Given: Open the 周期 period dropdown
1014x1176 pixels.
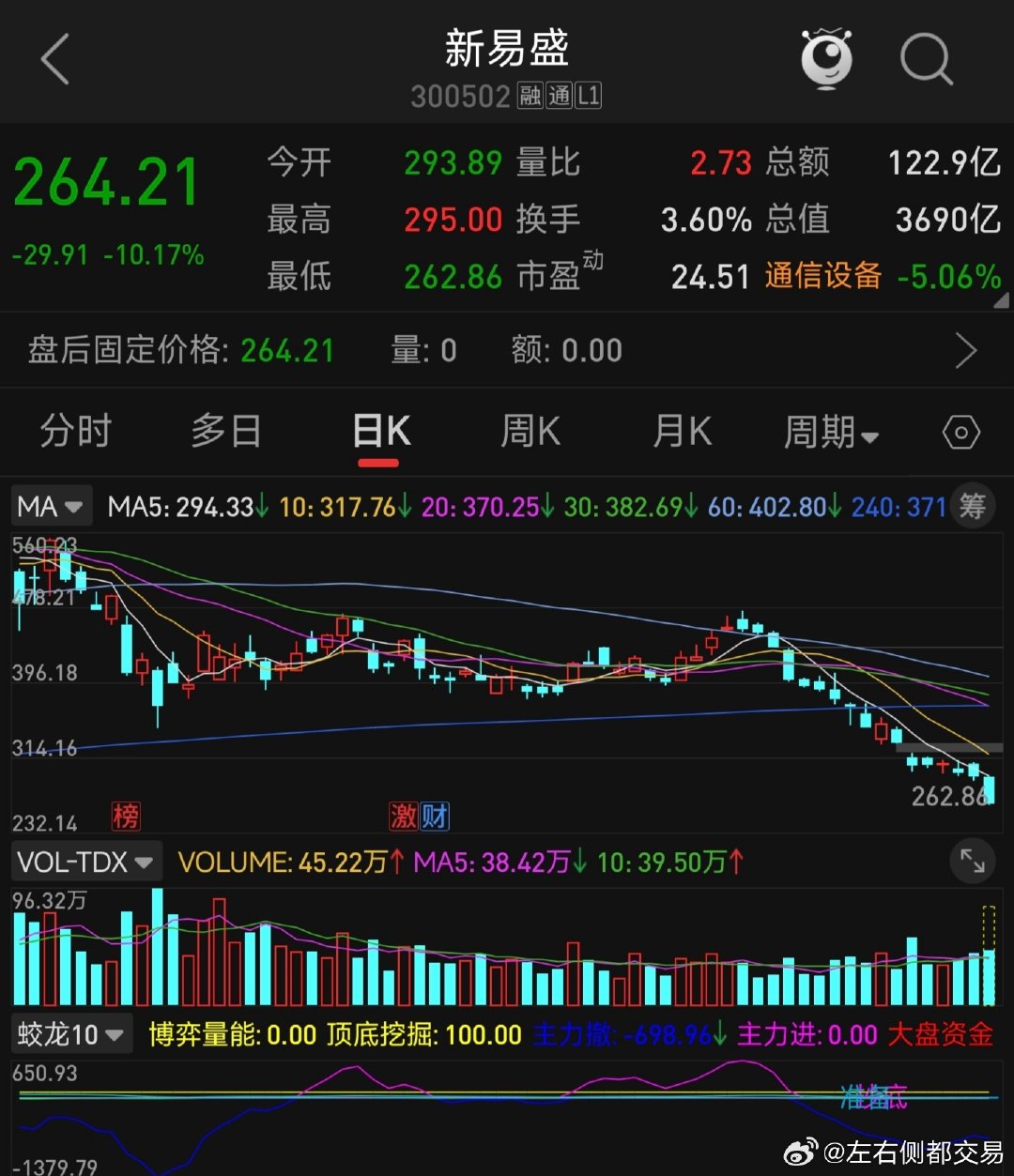Looking at the screenshot, I should point(832,433).
